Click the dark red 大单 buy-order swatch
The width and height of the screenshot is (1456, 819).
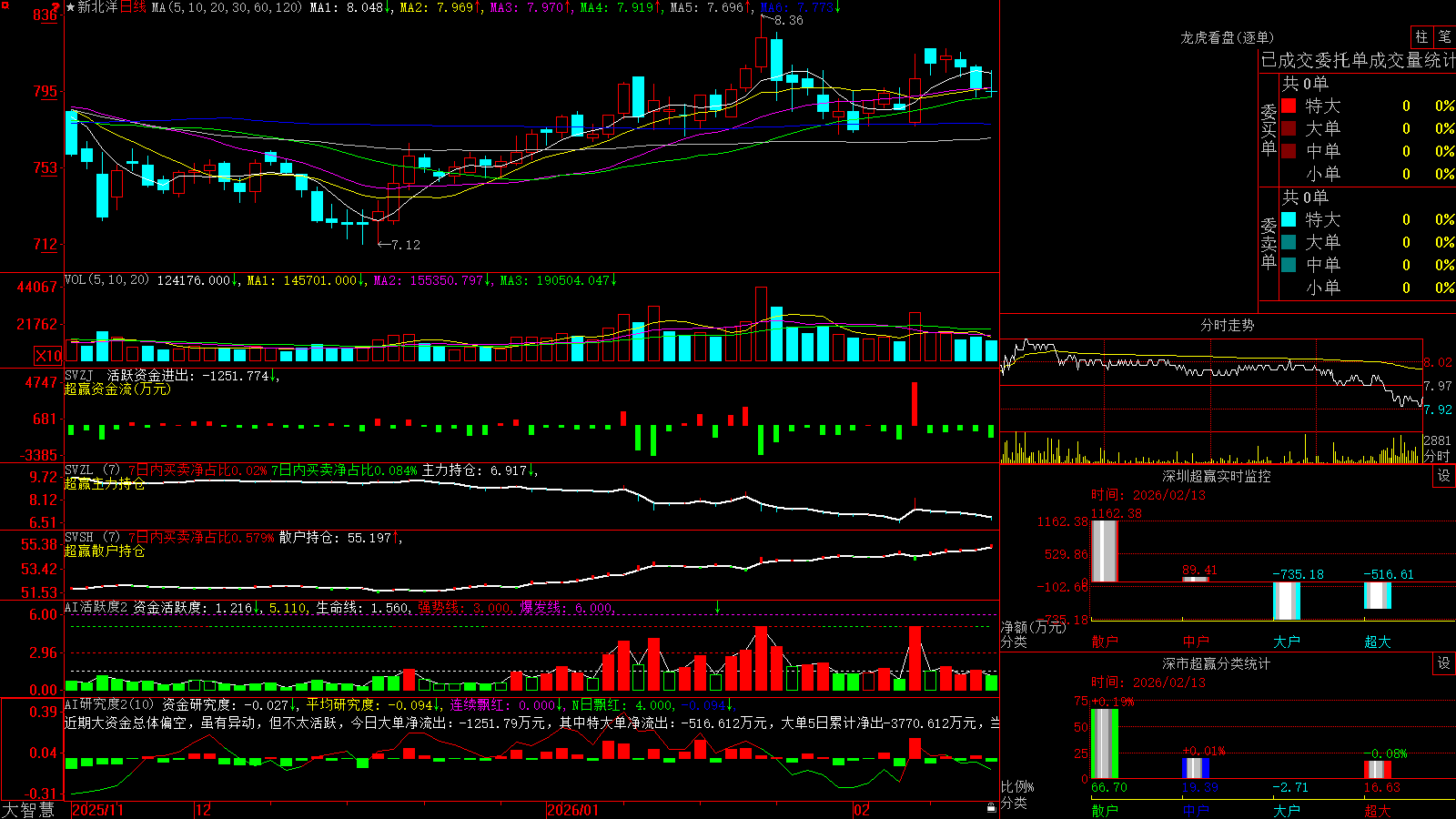tap(1289, 128)
